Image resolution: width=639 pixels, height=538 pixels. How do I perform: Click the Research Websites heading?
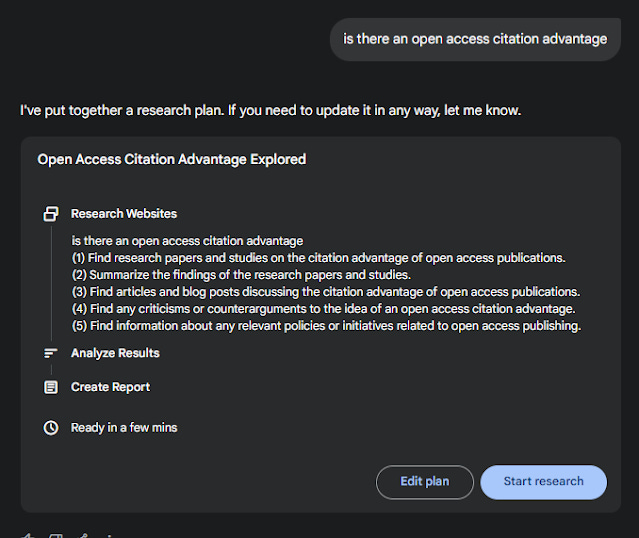point(124,214)
